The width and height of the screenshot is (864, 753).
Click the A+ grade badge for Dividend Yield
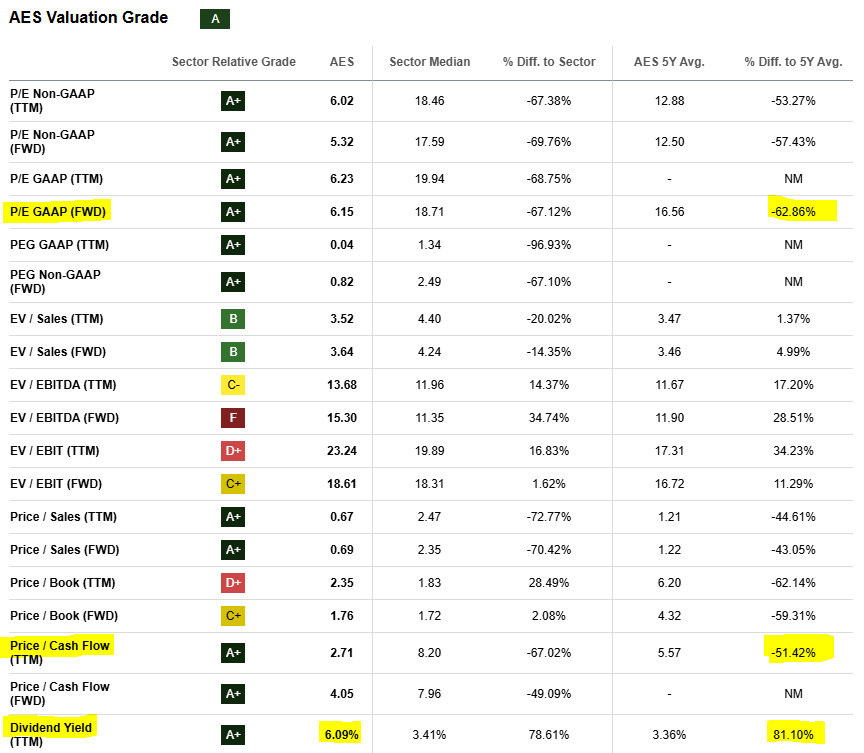point(233,735)
